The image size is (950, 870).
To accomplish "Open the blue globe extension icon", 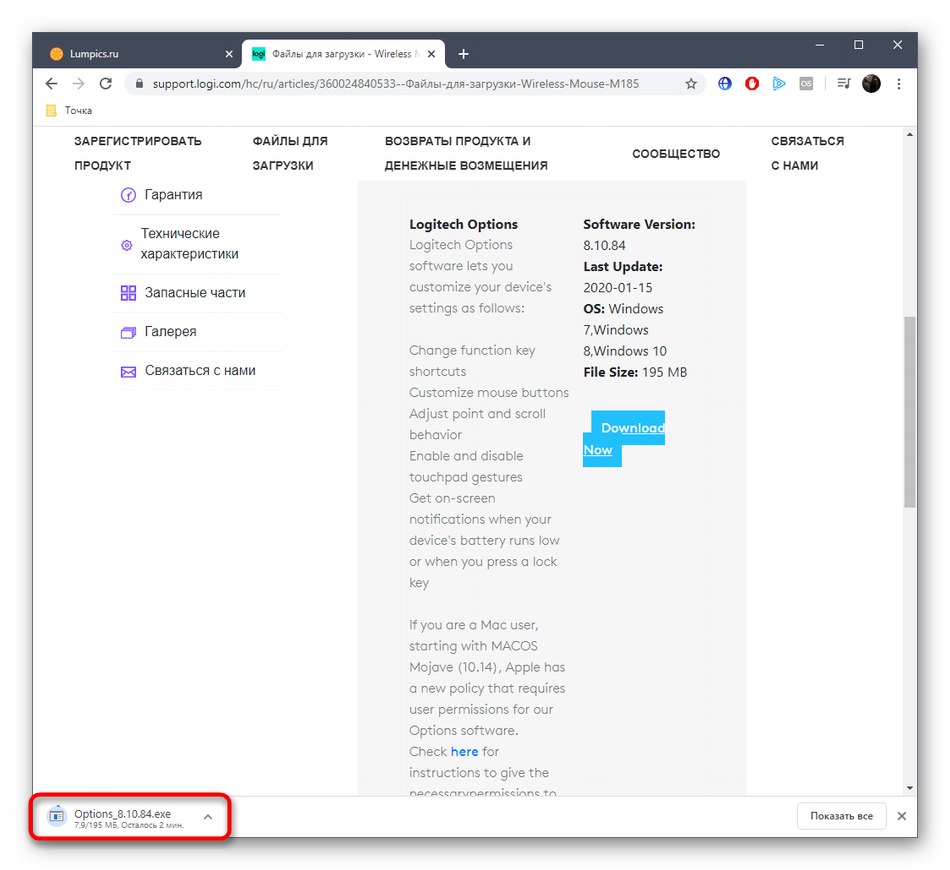I will 725,84.
